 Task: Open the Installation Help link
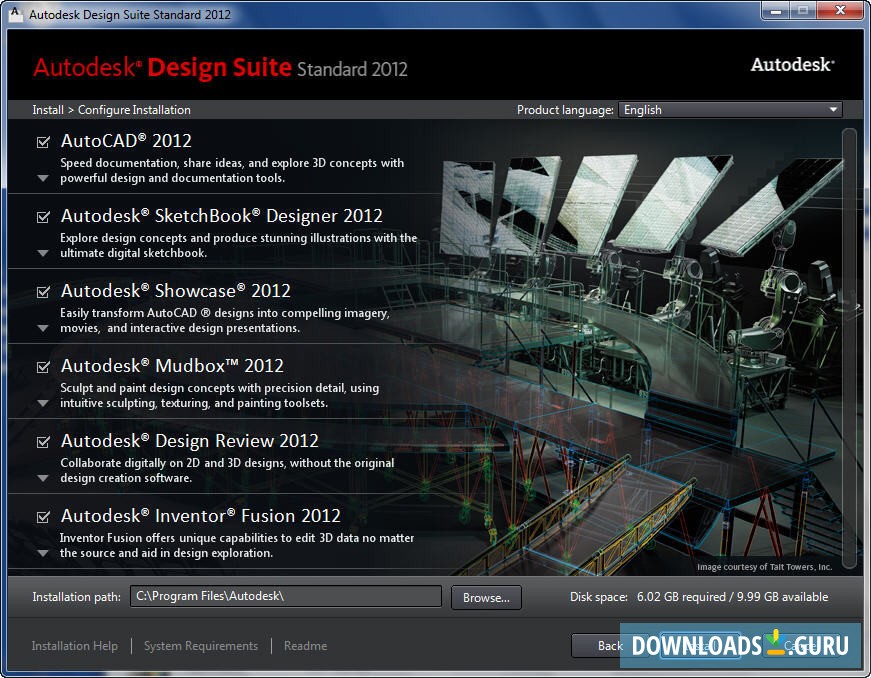75,646
